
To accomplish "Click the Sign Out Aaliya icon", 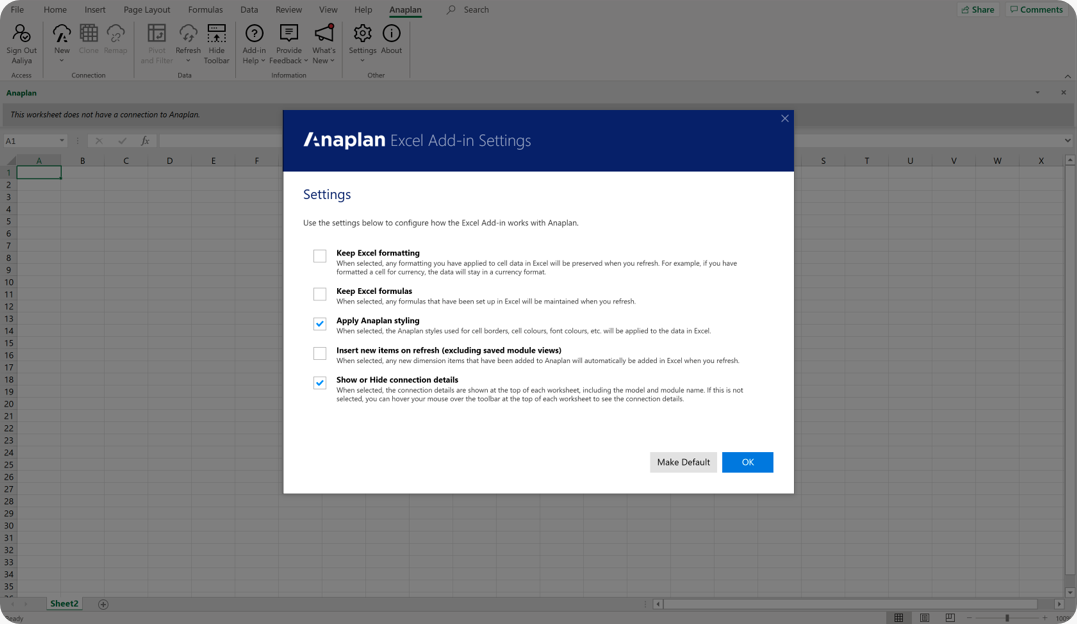I will click(x=21, y=33).
